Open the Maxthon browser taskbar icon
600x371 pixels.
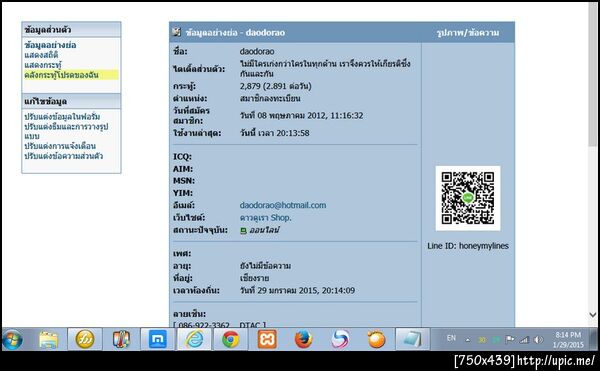[158, 339]
